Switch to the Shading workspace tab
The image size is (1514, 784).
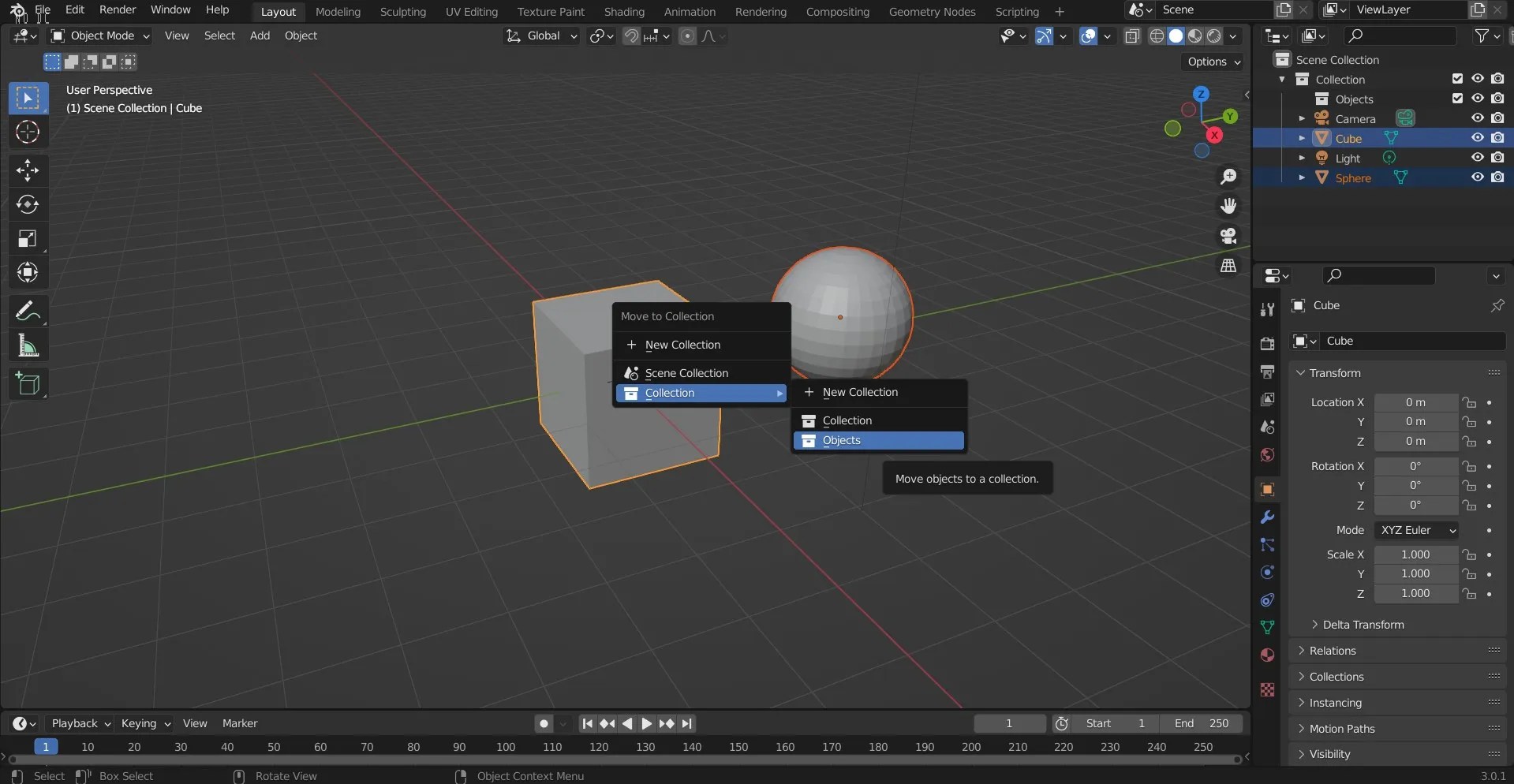point(624,11)
